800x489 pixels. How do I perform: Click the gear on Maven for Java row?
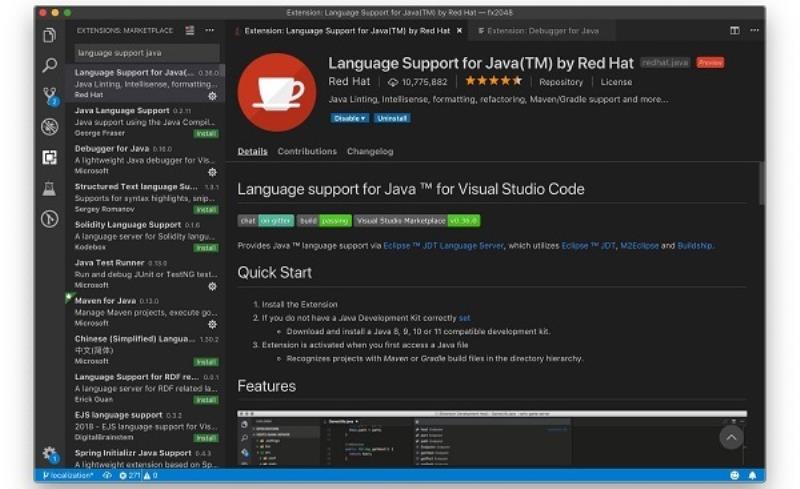pyautogui.click(x=213, y=324)
